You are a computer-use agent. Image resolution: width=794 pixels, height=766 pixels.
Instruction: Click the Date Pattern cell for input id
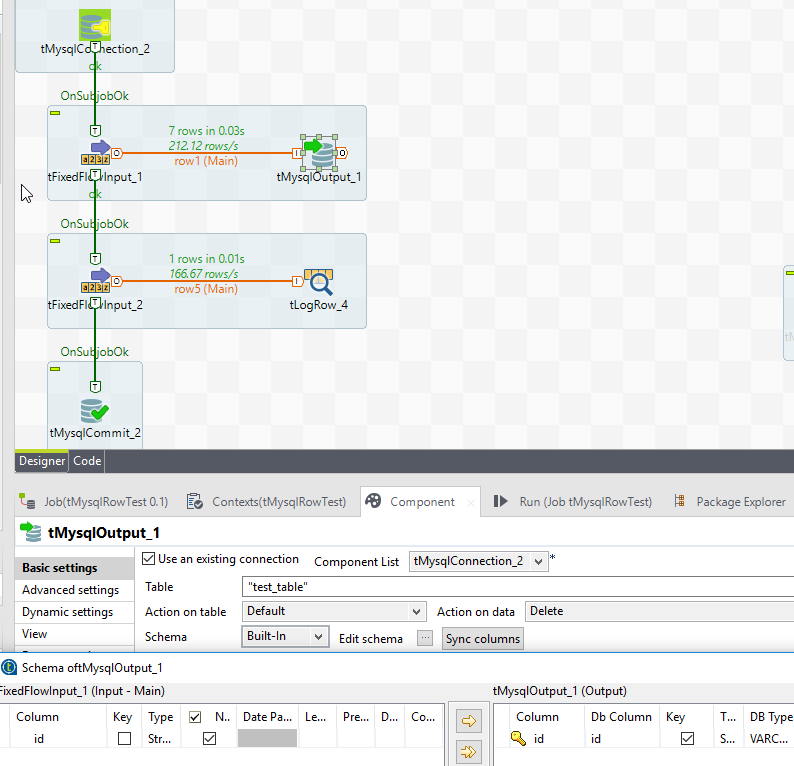point(267,738)
